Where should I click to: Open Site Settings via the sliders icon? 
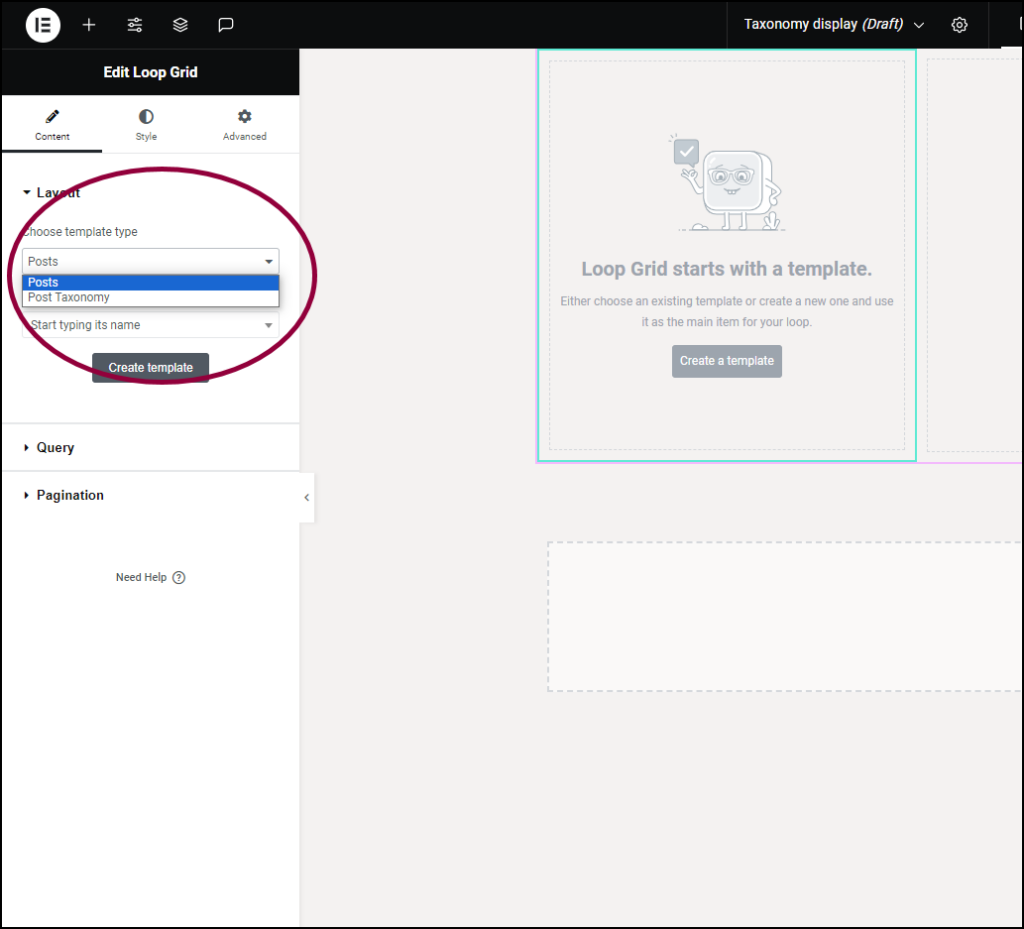point(134,25)
